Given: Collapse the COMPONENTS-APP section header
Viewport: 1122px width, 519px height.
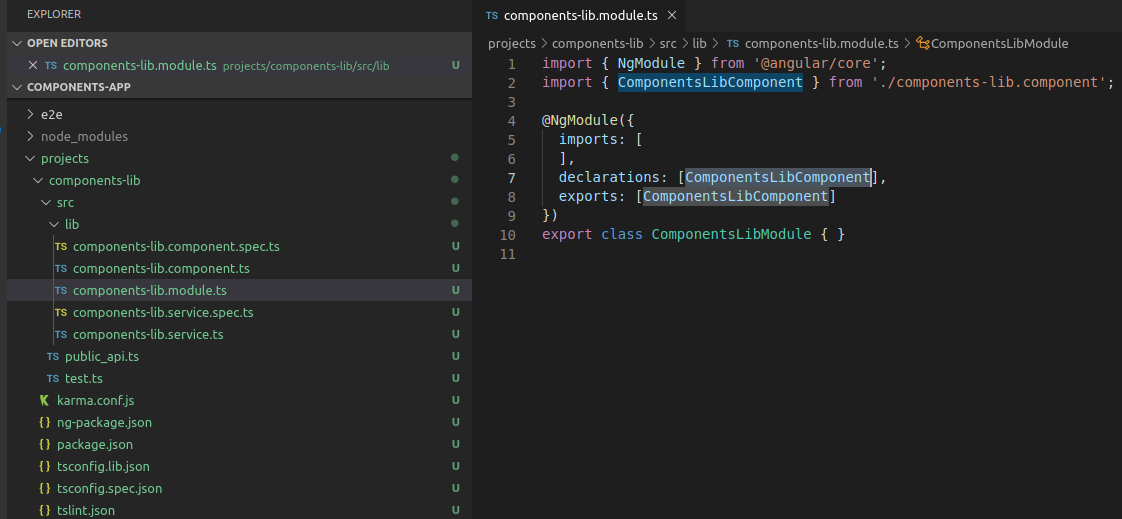Looking at the screenshot, I should 18,87.
